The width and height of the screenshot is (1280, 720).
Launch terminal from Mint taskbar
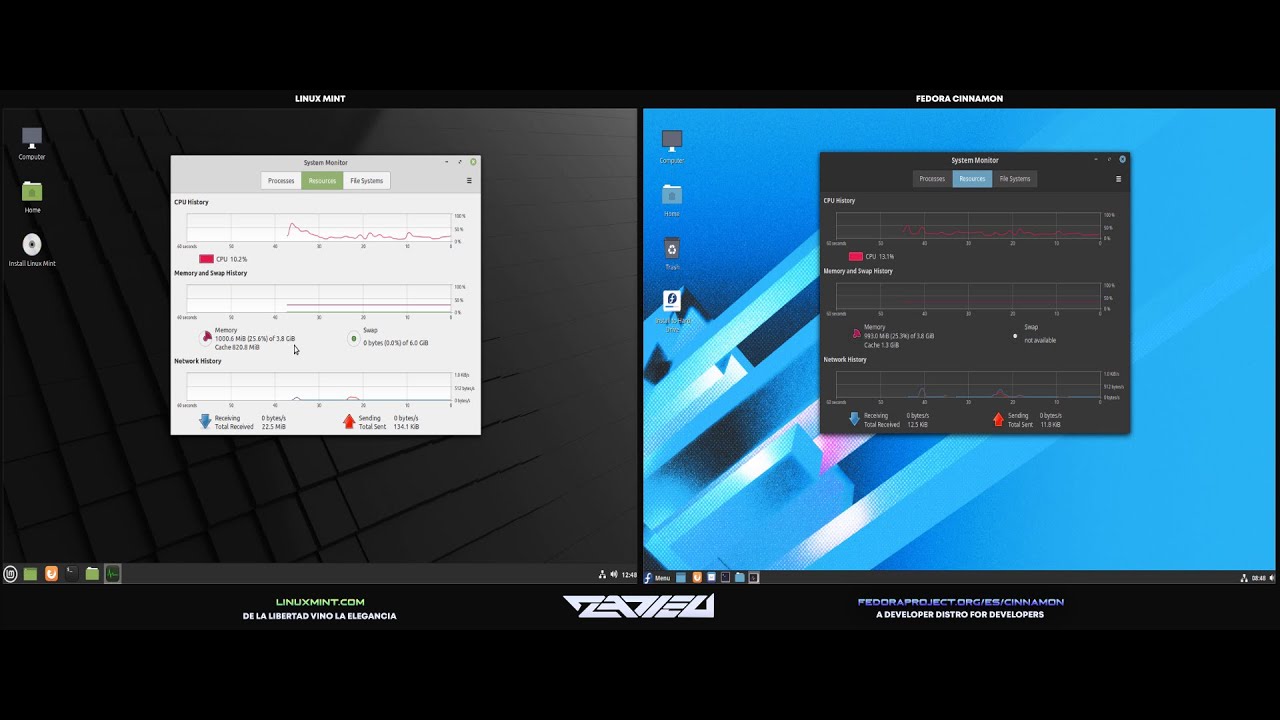pyautogui.click(x=71, y=574)
